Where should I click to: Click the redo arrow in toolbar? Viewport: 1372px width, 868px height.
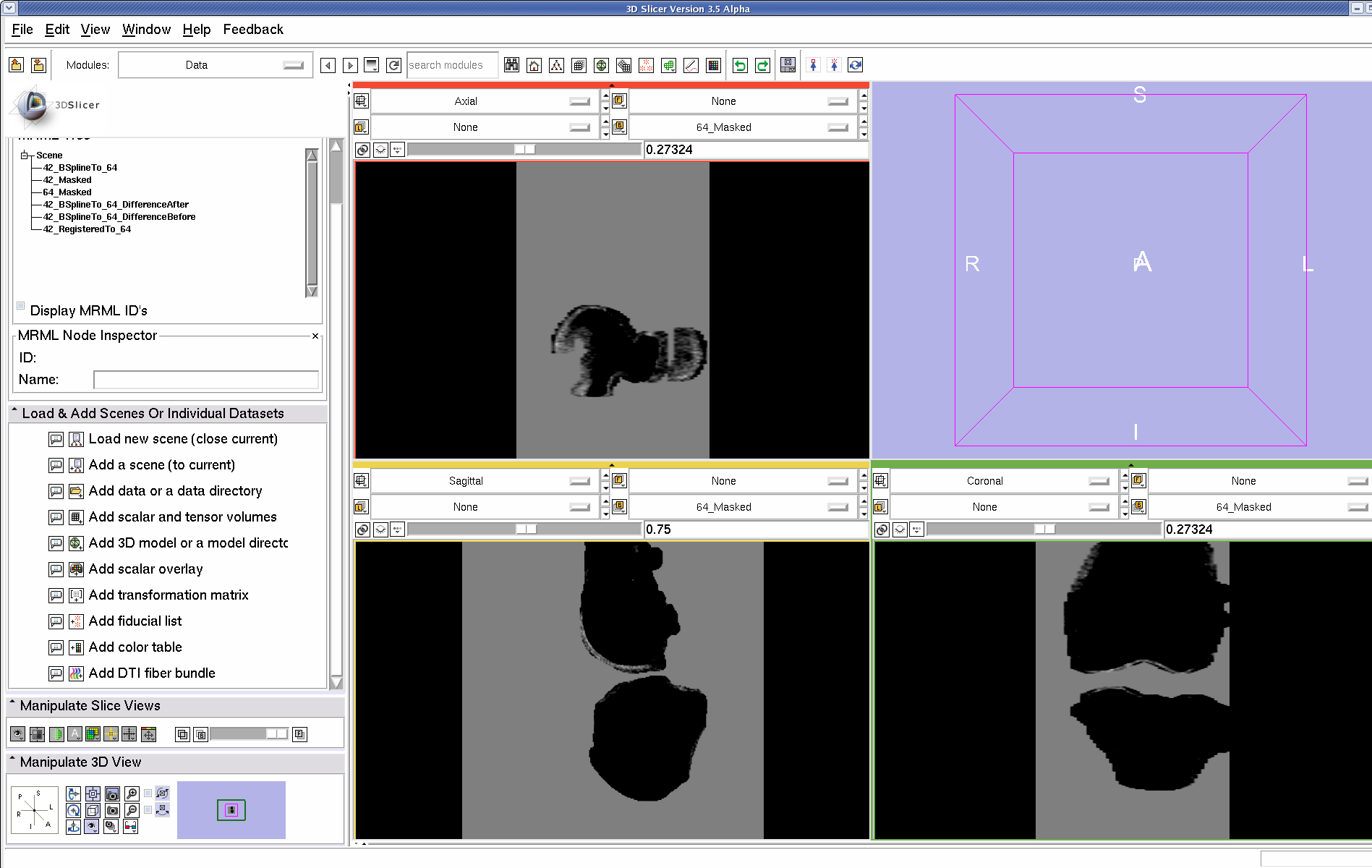pos(762,66)
